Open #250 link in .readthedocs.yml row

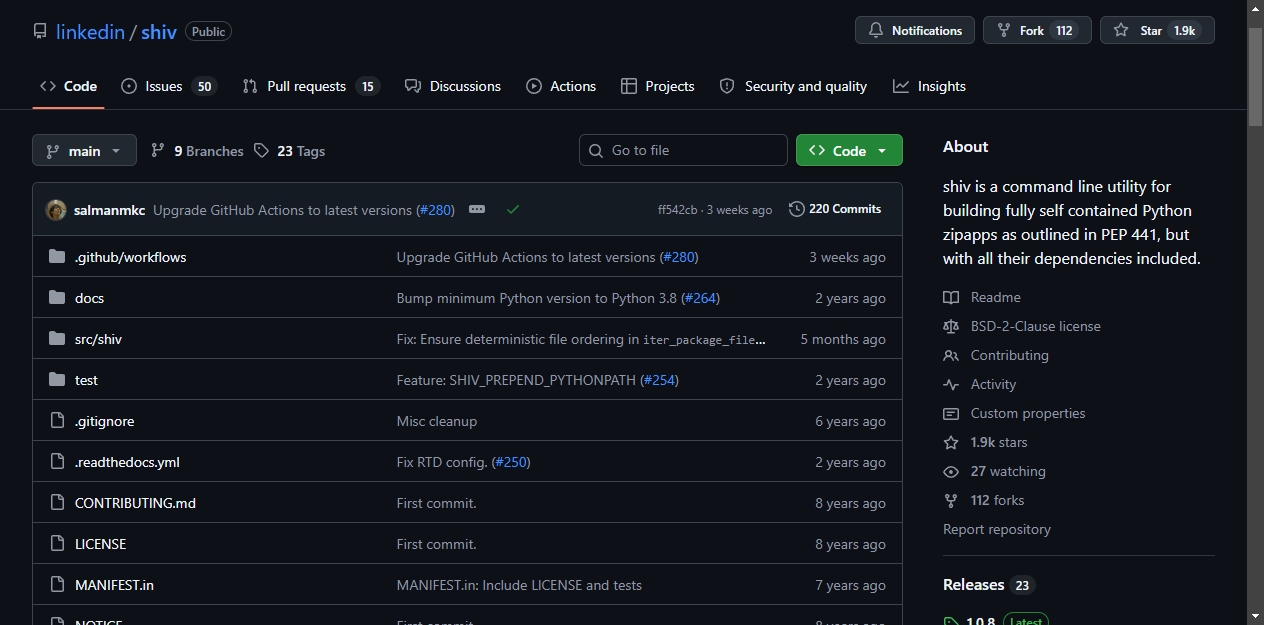[x=511, y=462]
